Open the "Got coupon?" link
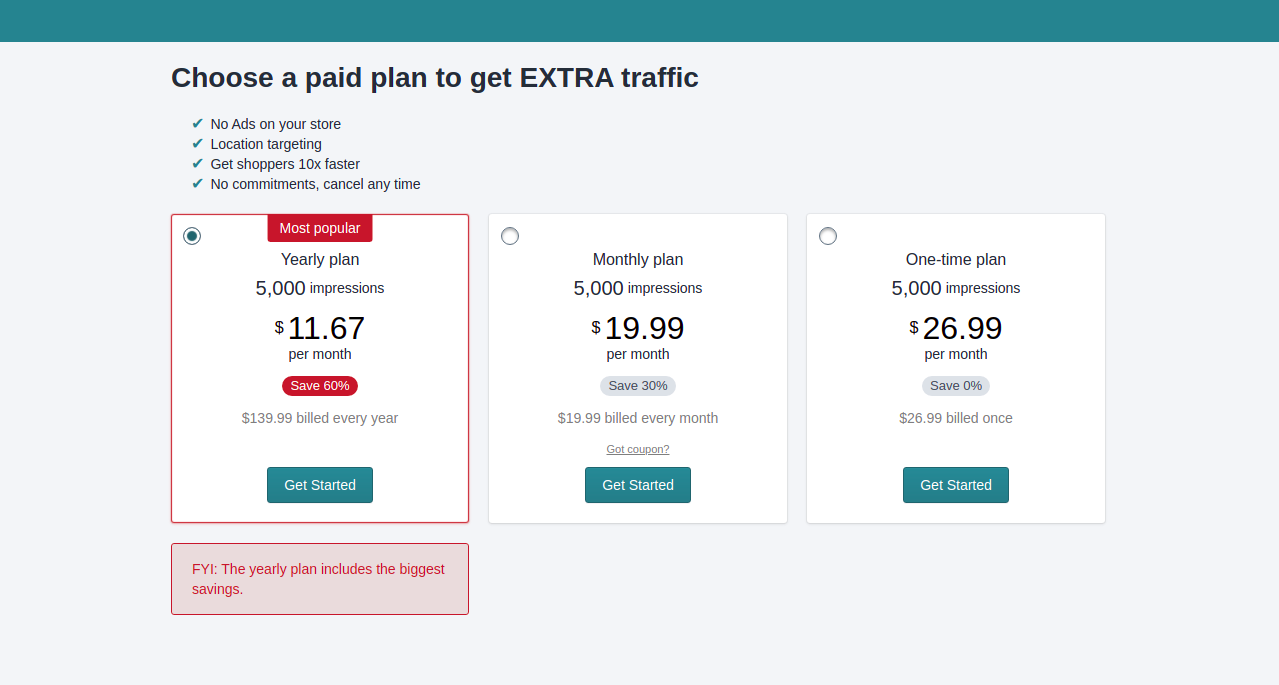Image resolution: width=1279 pixels, height=685 pixels. click(638, 449)
